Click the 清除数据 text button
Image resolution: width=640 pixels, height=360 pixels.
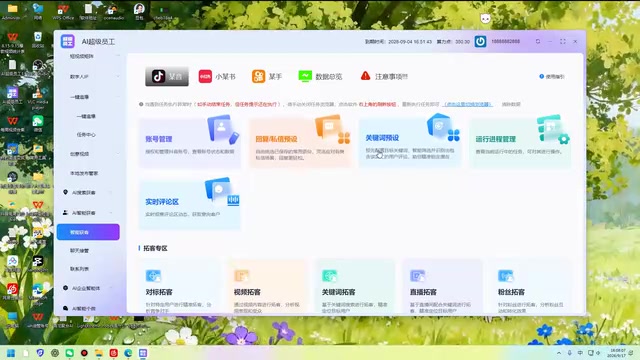pyautogui.click(x=511, y=104)
